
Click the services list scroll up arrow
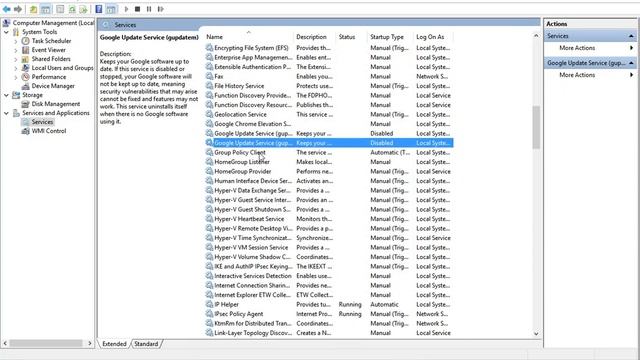pyautogui.click(x=536, y=36)
